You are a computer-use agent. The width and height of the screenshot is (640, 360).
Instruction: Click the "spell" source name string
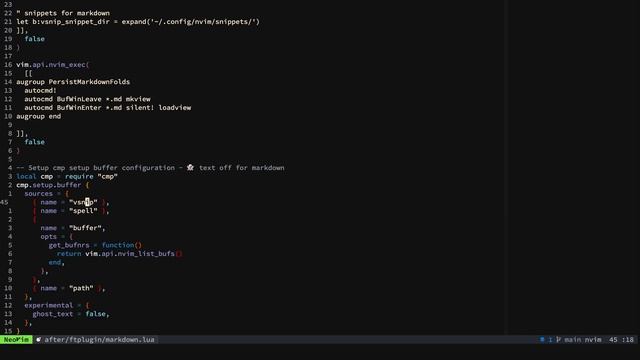[83, 211]
